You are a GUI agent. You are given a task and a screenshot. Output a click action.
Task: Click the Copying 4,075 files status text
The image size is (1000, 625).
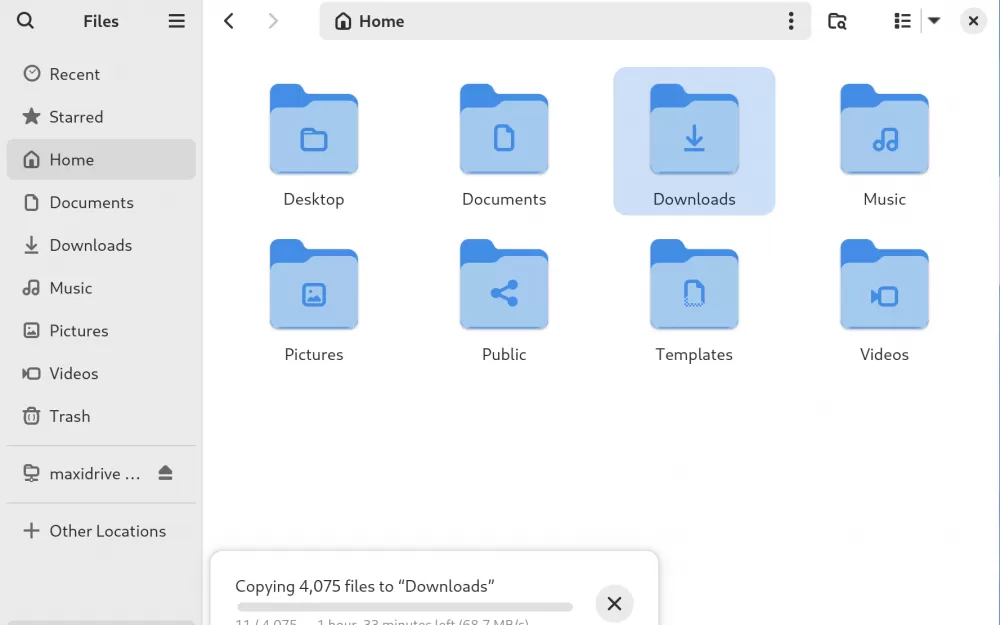tap(365, 586)
